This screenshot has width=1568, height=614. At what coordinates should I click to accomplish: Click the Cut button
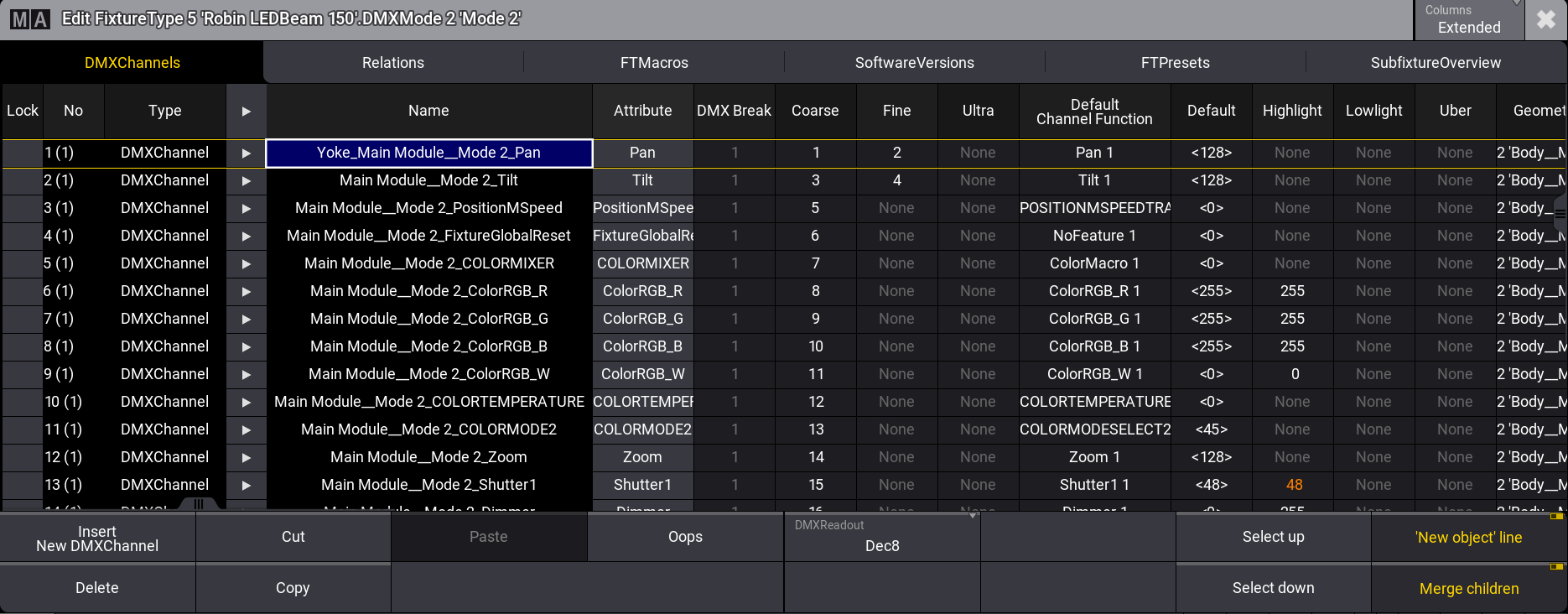tap(293, 537)
